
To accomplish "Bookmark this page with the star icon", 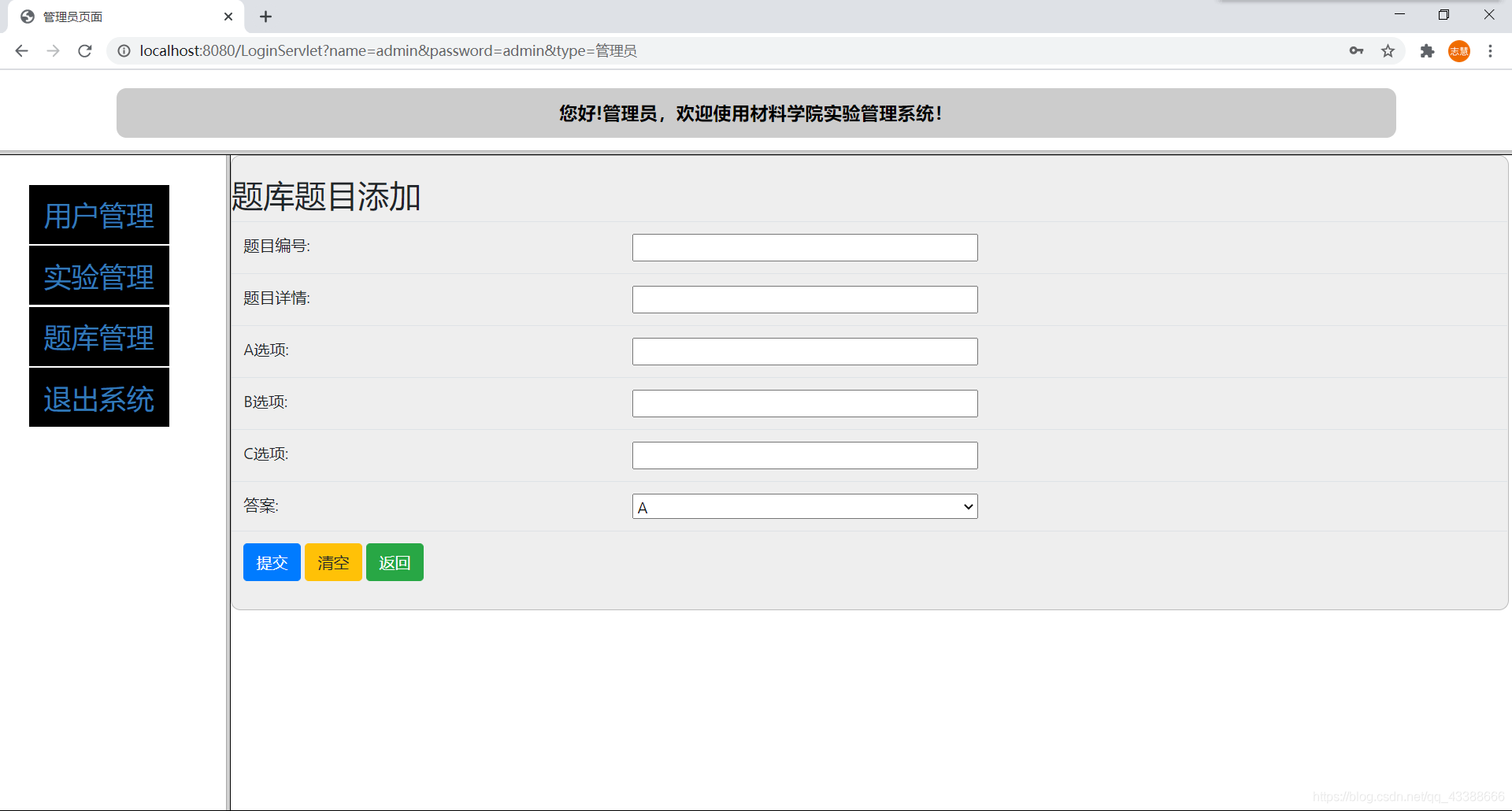I will (1388, 51).
